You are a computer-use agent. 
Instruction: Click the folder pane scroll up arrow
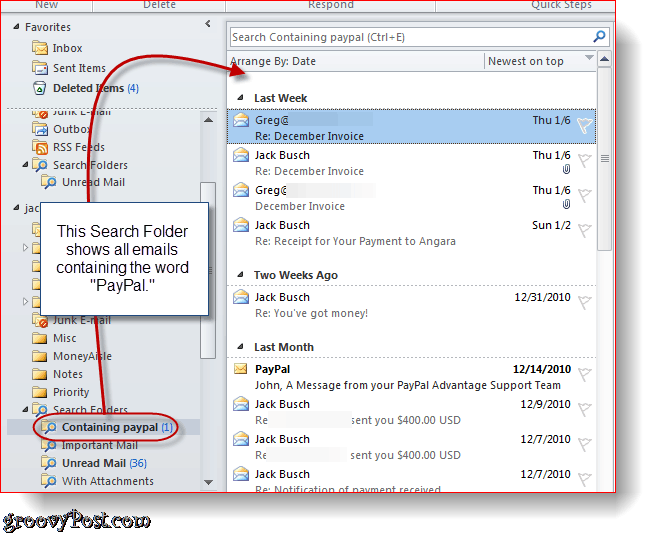[208, 120]
